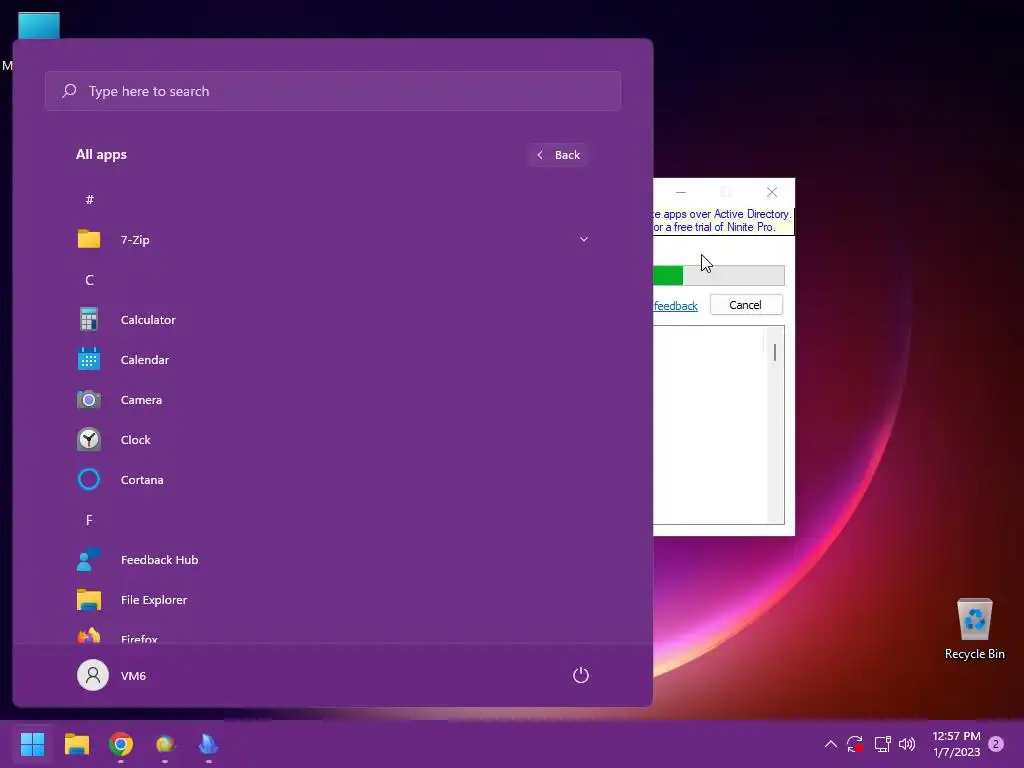
Task: Click the Ninite Pro trial link text
Action: click(714, 227)
